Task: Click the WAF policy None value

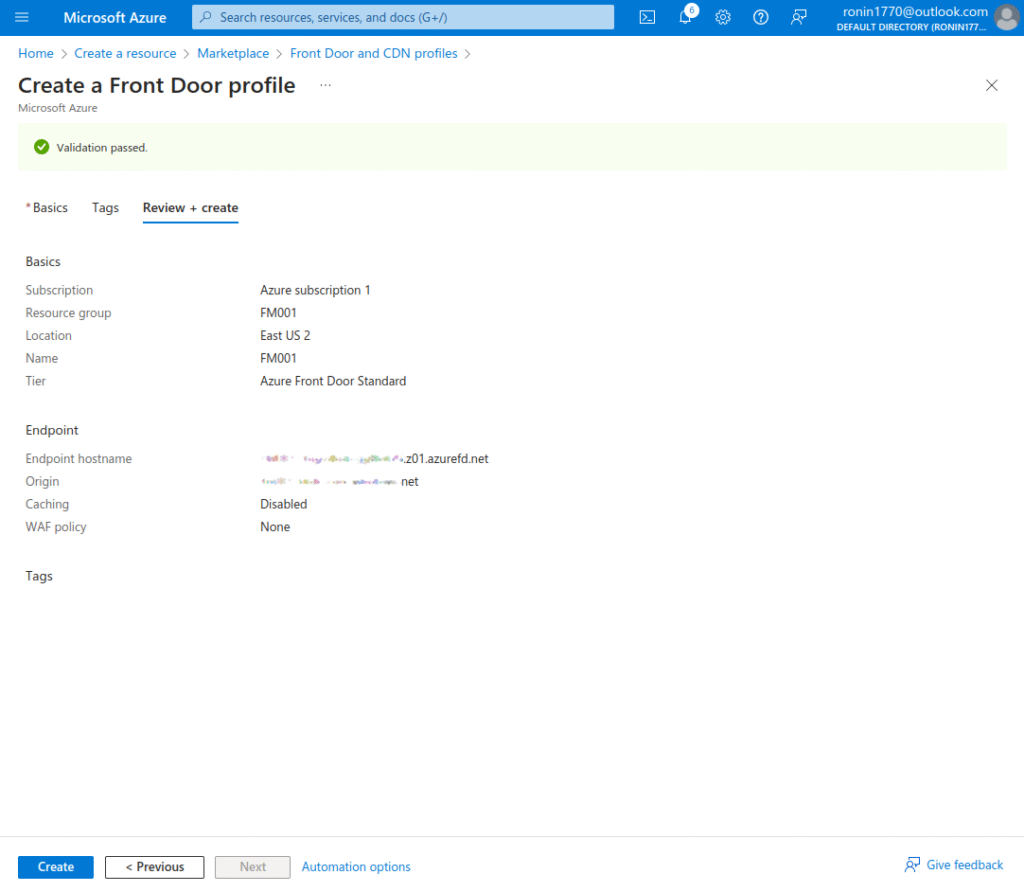Action: click(x=275, y=527)
